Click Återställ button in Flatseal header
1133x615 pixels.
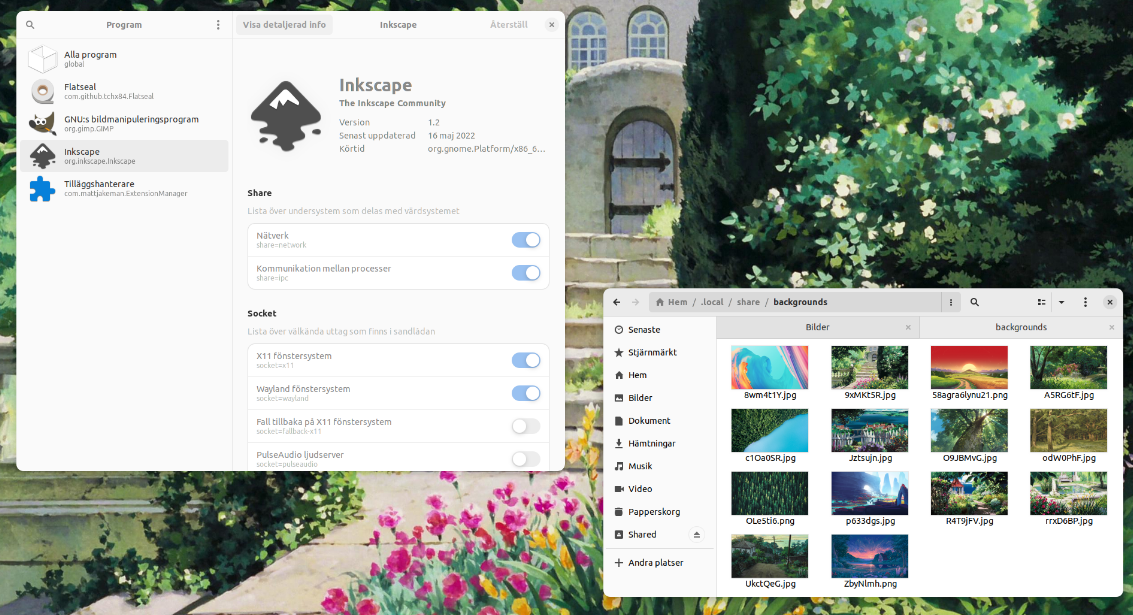tap(509, 25)
